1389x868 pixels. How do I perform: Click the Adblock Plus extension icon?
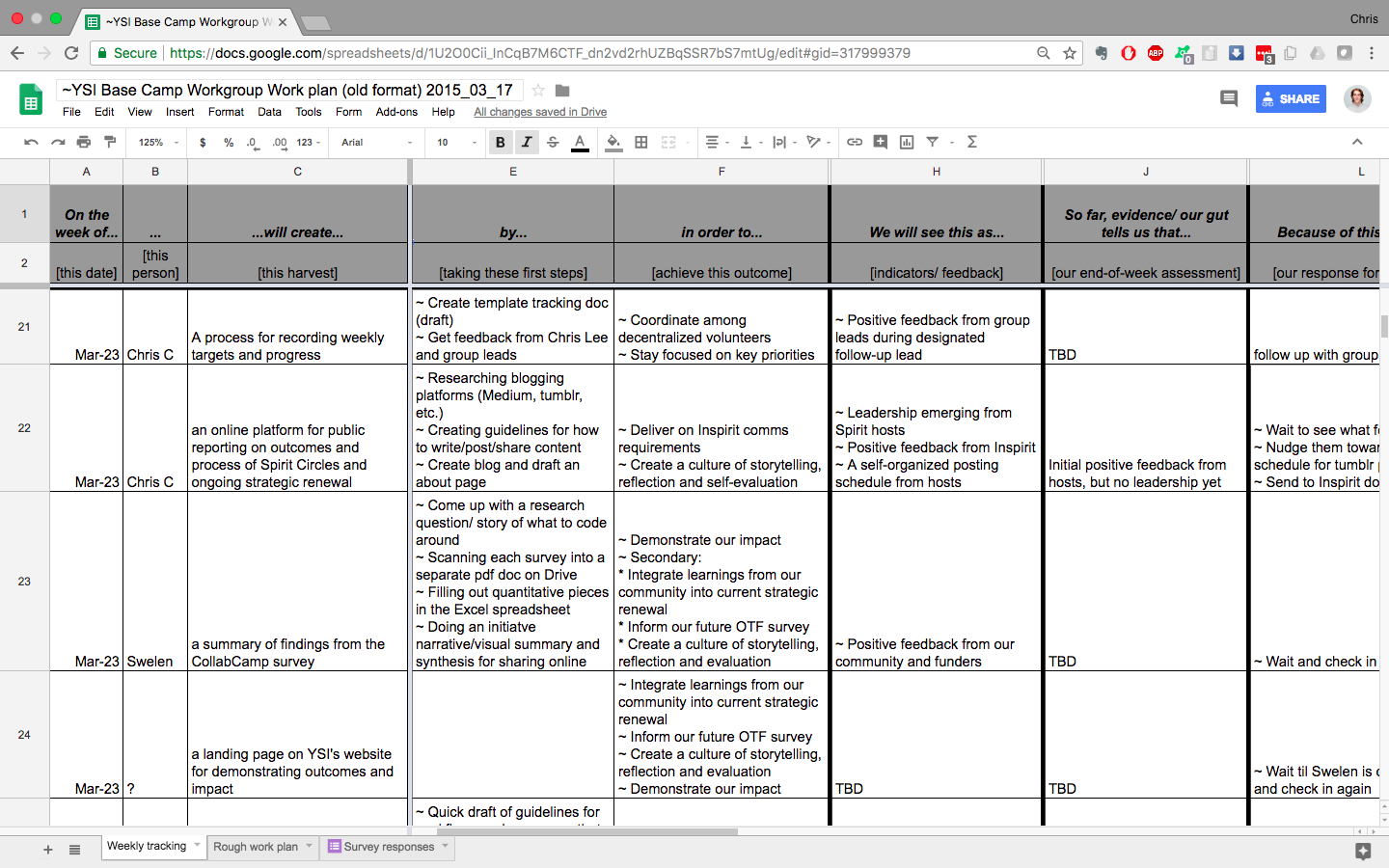[x=1156, y=53]
